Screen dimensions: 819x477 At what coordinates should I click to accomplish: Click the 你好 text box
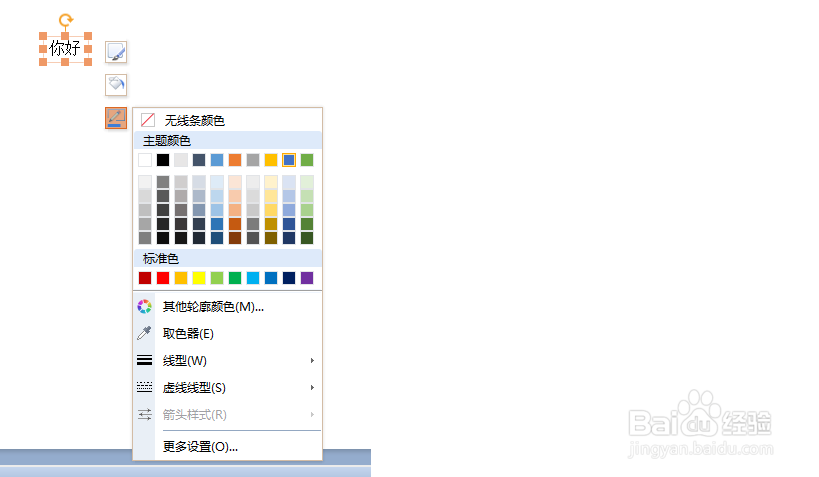(x=65, y=49)
